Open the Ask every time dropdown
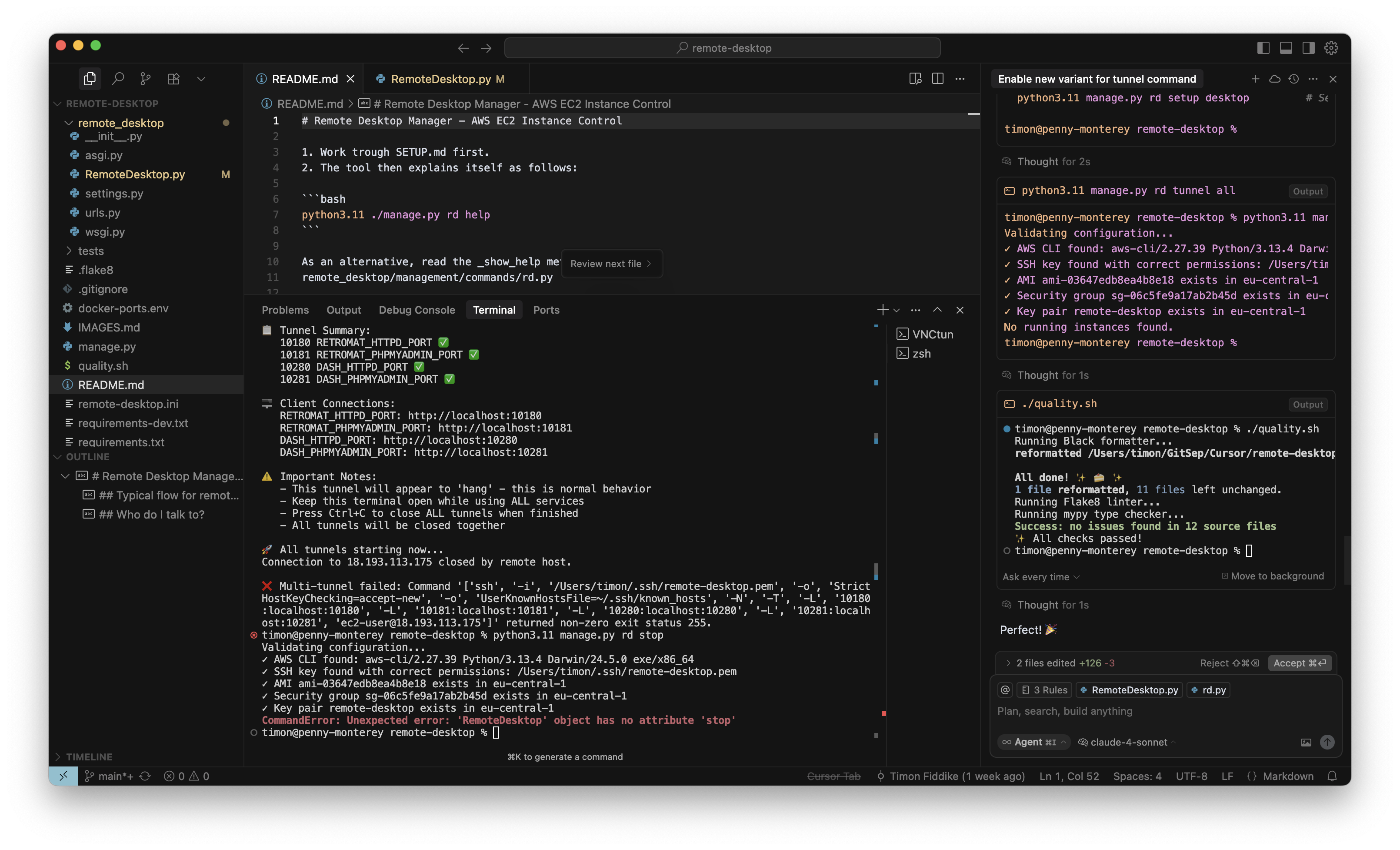1400x850 pixels. point(1041,576)
